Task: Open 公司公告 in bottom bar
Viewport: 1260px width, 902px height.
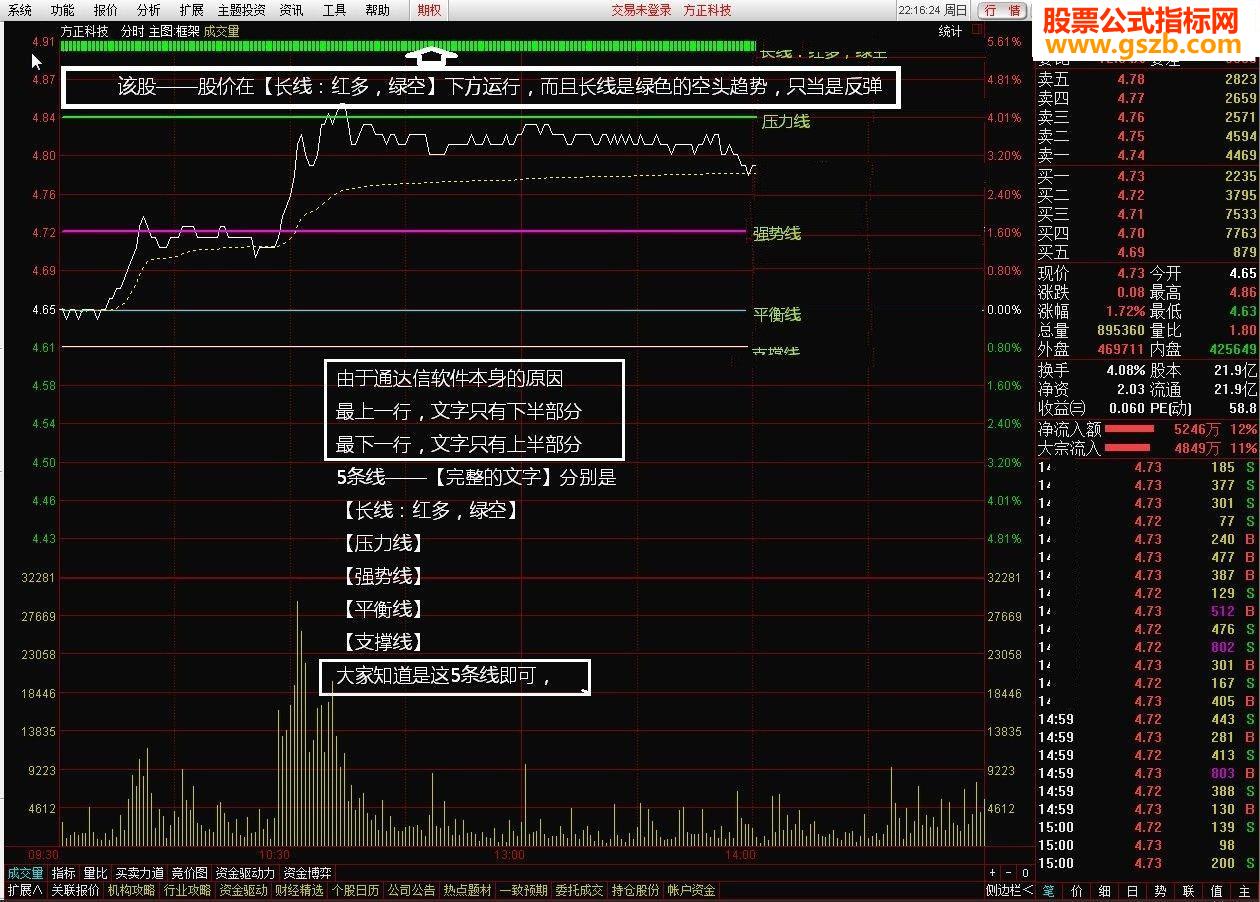Action: click(412, 890)
